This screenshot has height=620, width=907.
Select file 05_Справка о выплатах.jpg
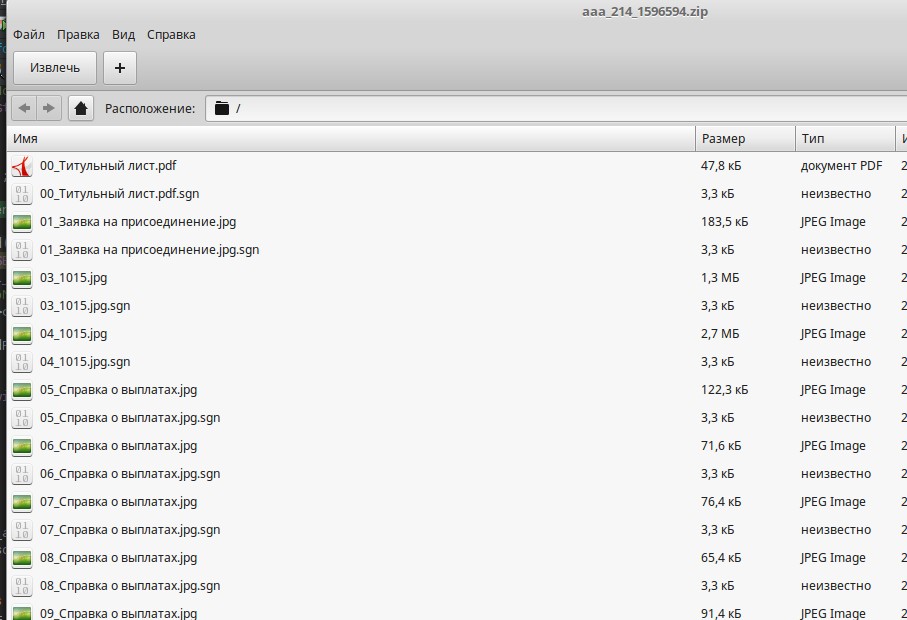click(x=118, y=390)
